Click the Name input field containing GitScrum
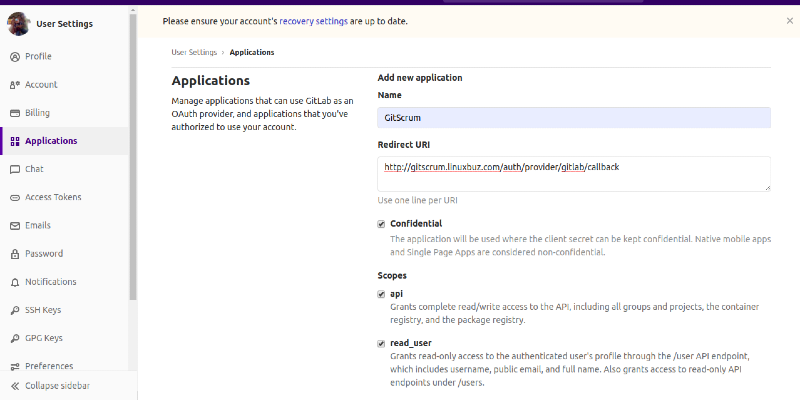The height and width of the screenshot is (400, 800). pyautogui.click(x=573, y=118)
